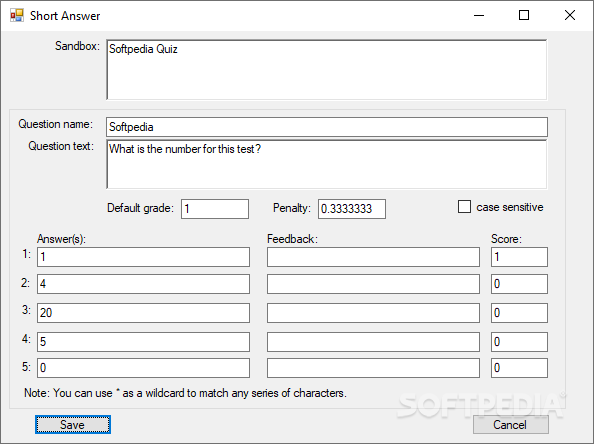Click the 'case sensitive' label text

point(510,207)
